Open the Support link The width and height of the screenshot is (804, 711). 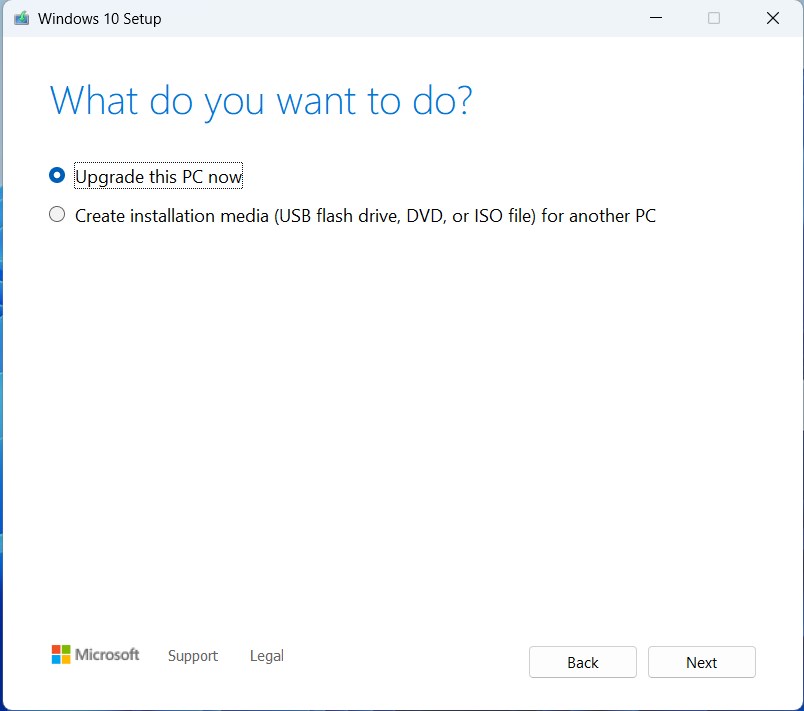coord(193,656)
